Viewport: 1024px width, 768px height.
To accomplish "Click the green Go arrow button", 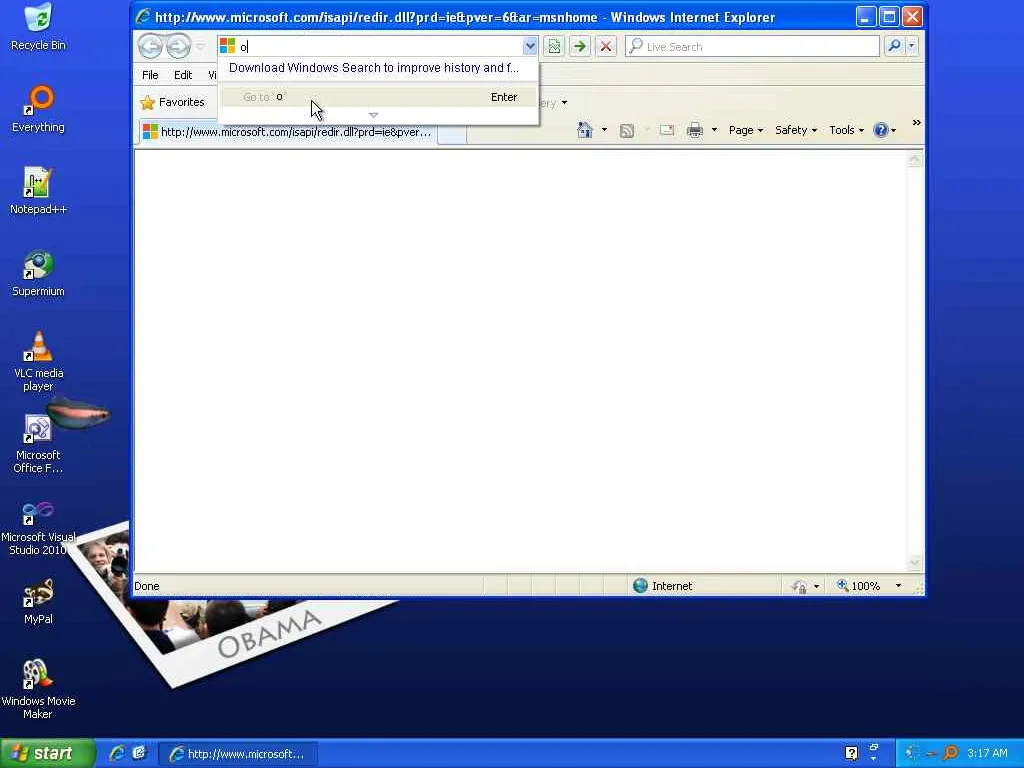I will (x=579, y=46).
